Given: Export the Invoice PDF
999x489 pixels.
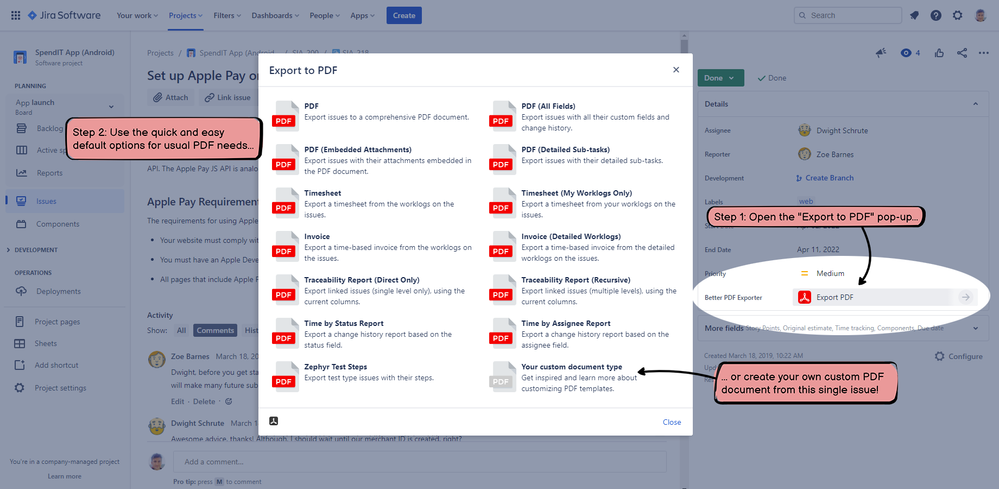Looking at the screenshot, I should point(373,247).
